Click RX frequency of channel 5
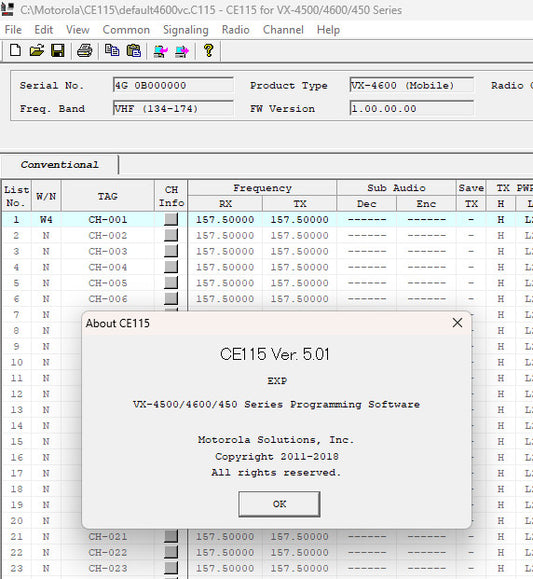The height and width of the screenshot is (579, 533). click(225, 283)
